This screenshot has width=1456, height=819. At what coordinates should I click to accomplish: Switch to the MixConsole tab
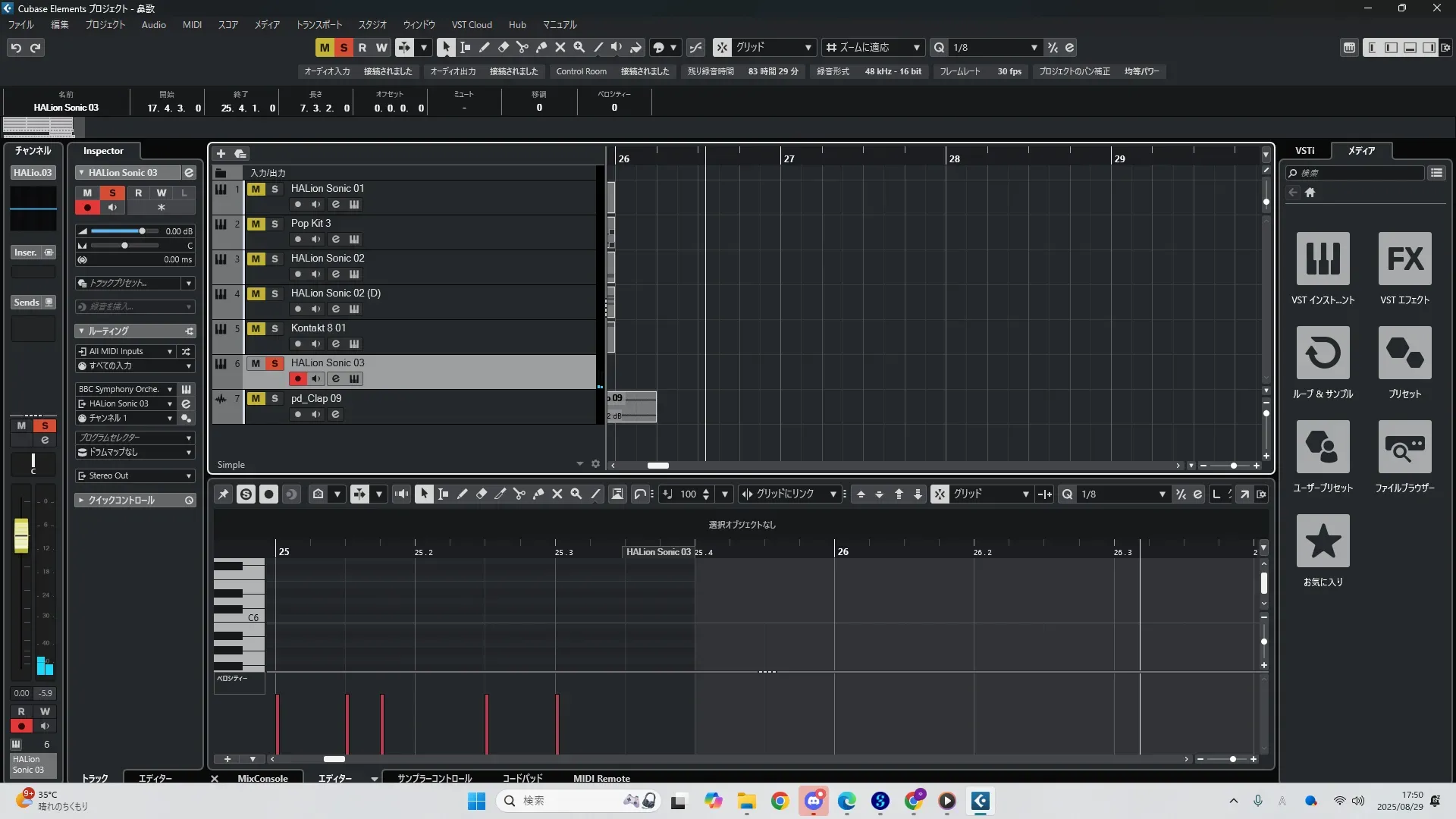pos(262,778)
